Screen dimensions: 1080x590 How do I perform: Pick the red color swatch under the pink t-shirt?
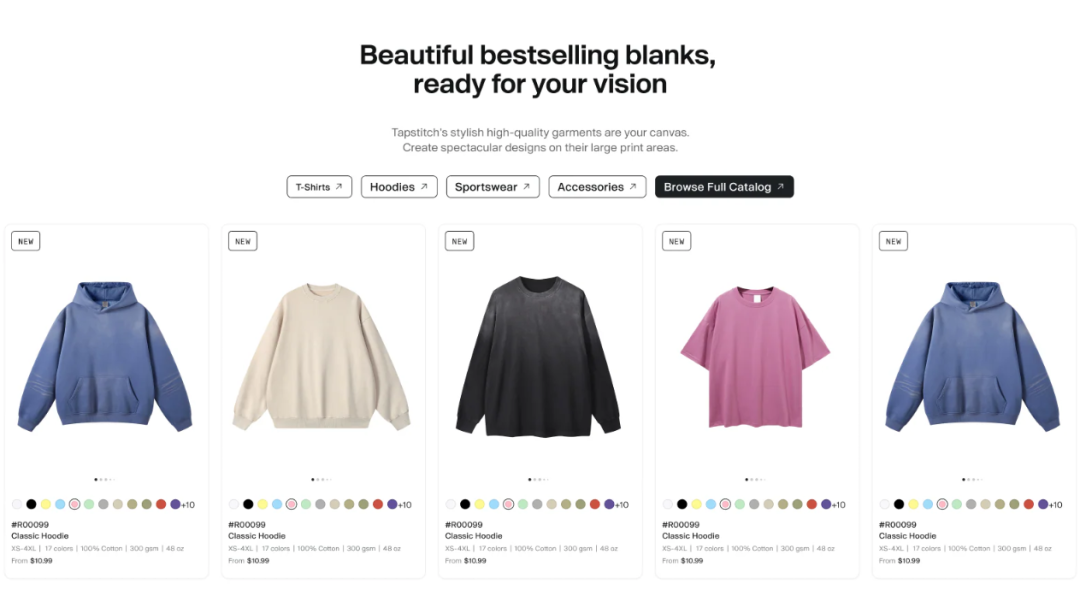pyautogui.click(x=812, y=505)
